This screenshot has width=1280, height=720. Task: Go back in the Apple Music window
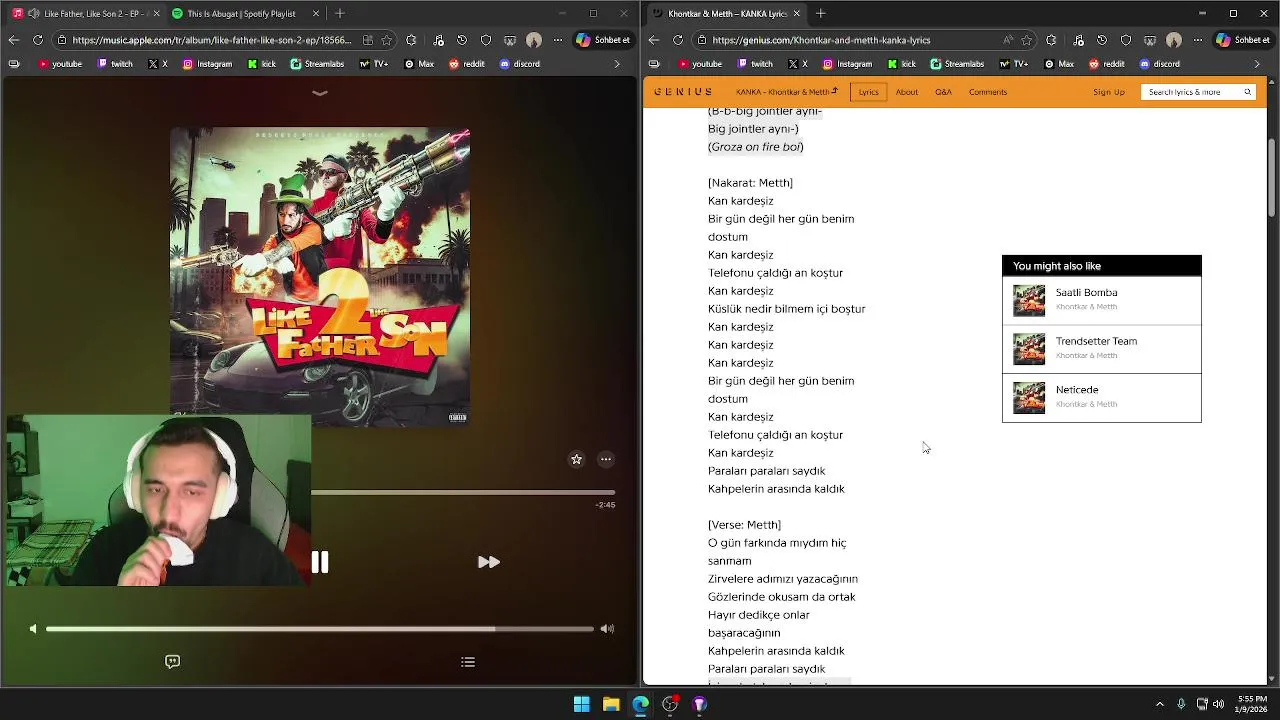click(13, 40)
